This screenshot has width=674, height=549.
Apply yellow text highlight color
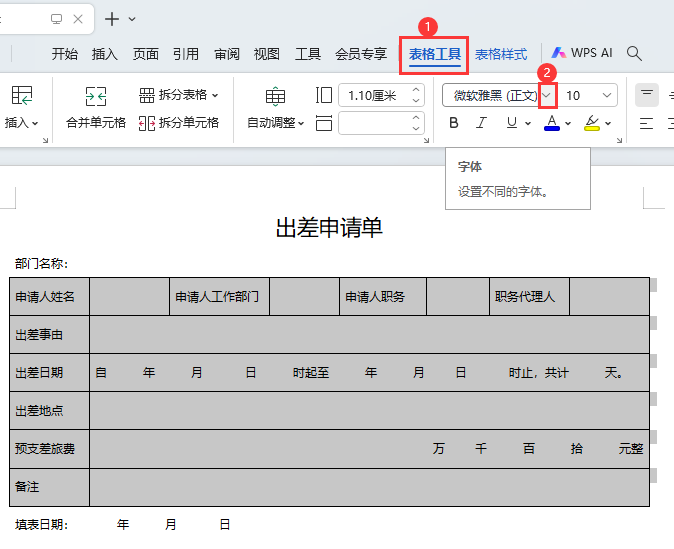592,123
